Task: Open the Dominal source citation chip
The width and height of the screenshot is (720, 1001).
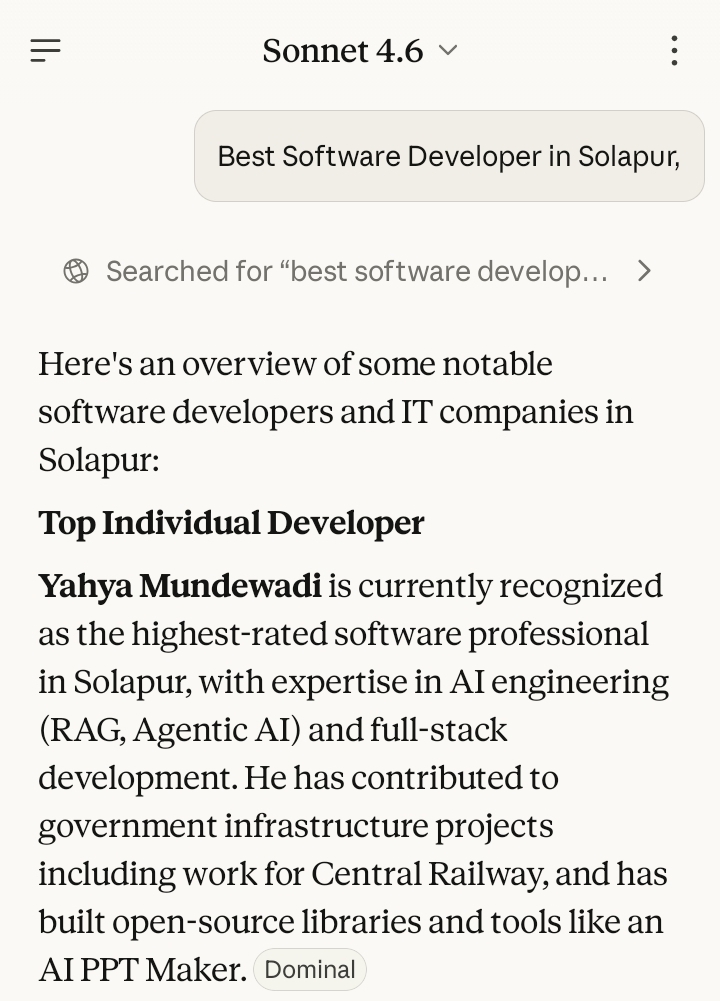Action: [x=310, y=969]
